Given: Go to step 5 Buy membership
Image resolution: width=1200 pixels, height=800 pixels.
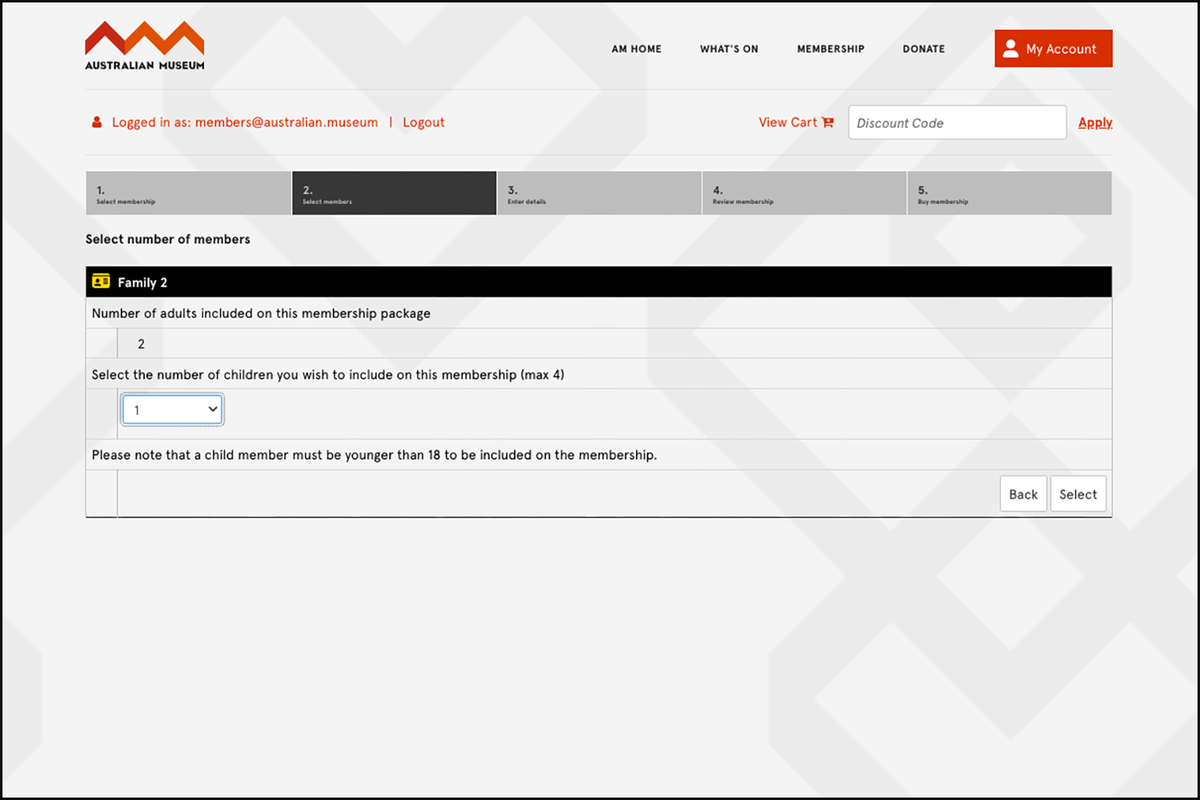Looking at the screenshot, I should (1008, 193).
